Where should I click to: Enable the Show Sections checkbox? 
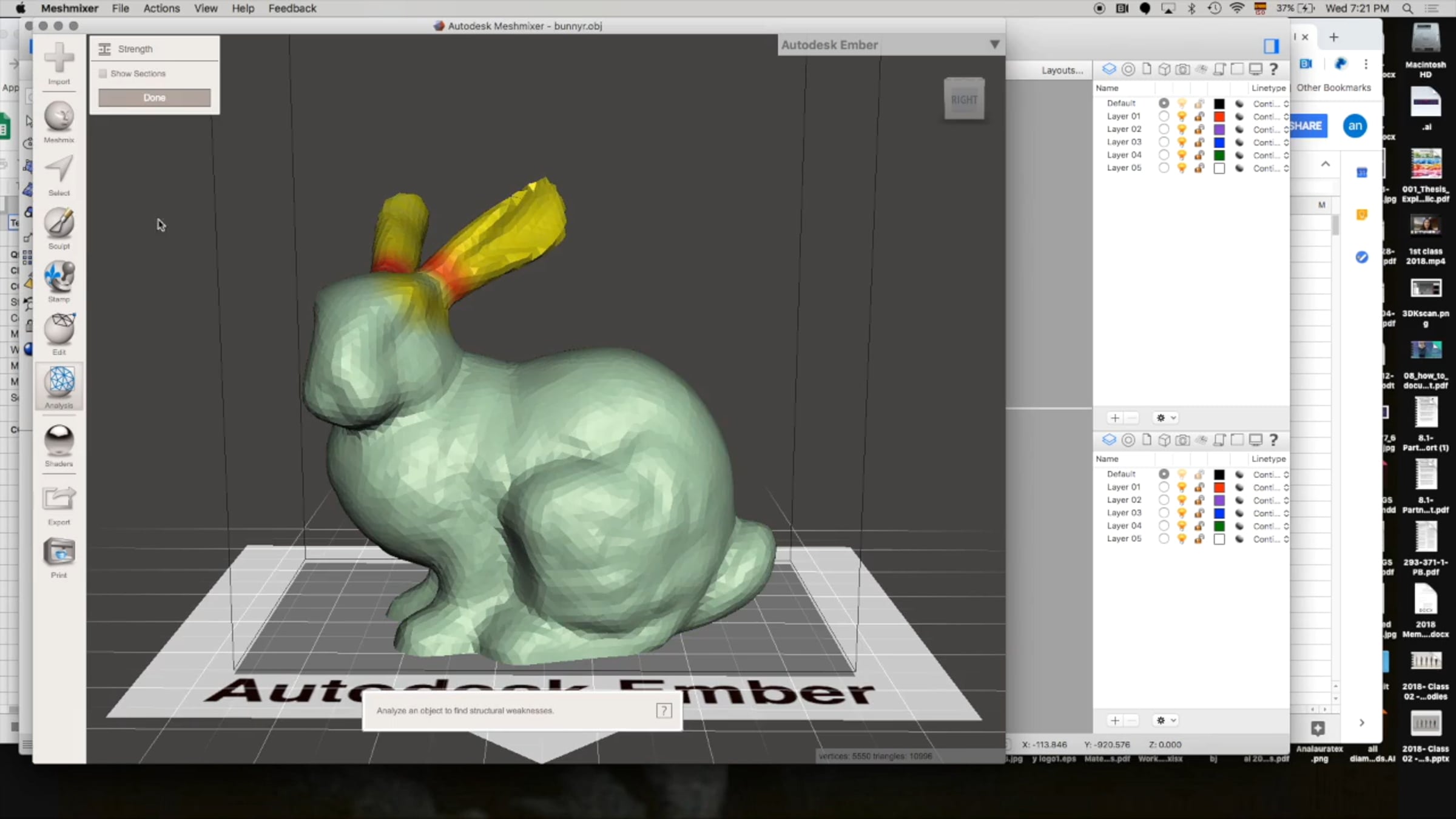click(103, 73)
